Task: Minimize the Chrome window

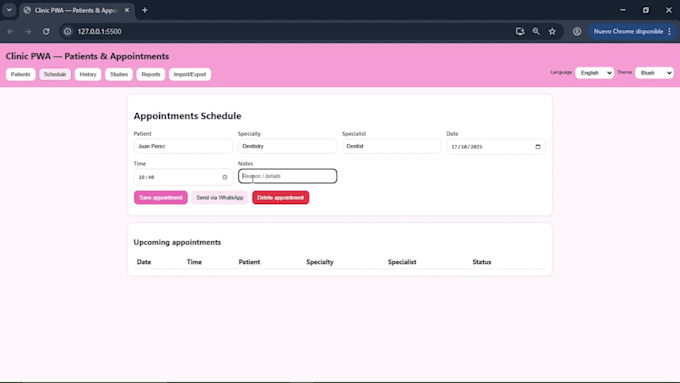Action: tap(623, 10)
